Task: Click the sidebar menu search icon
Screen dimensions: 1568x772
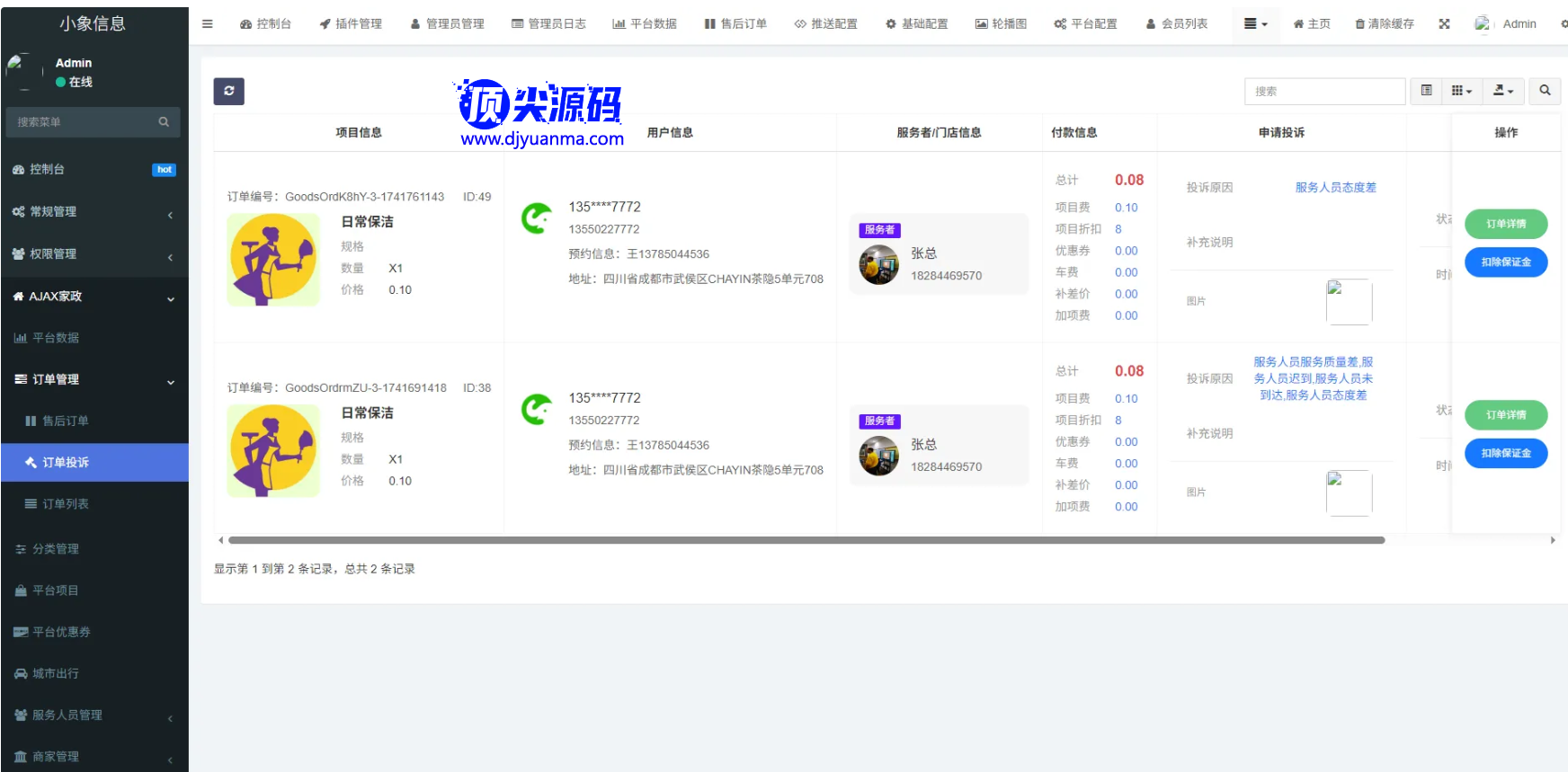Action: tap(164, 122)
